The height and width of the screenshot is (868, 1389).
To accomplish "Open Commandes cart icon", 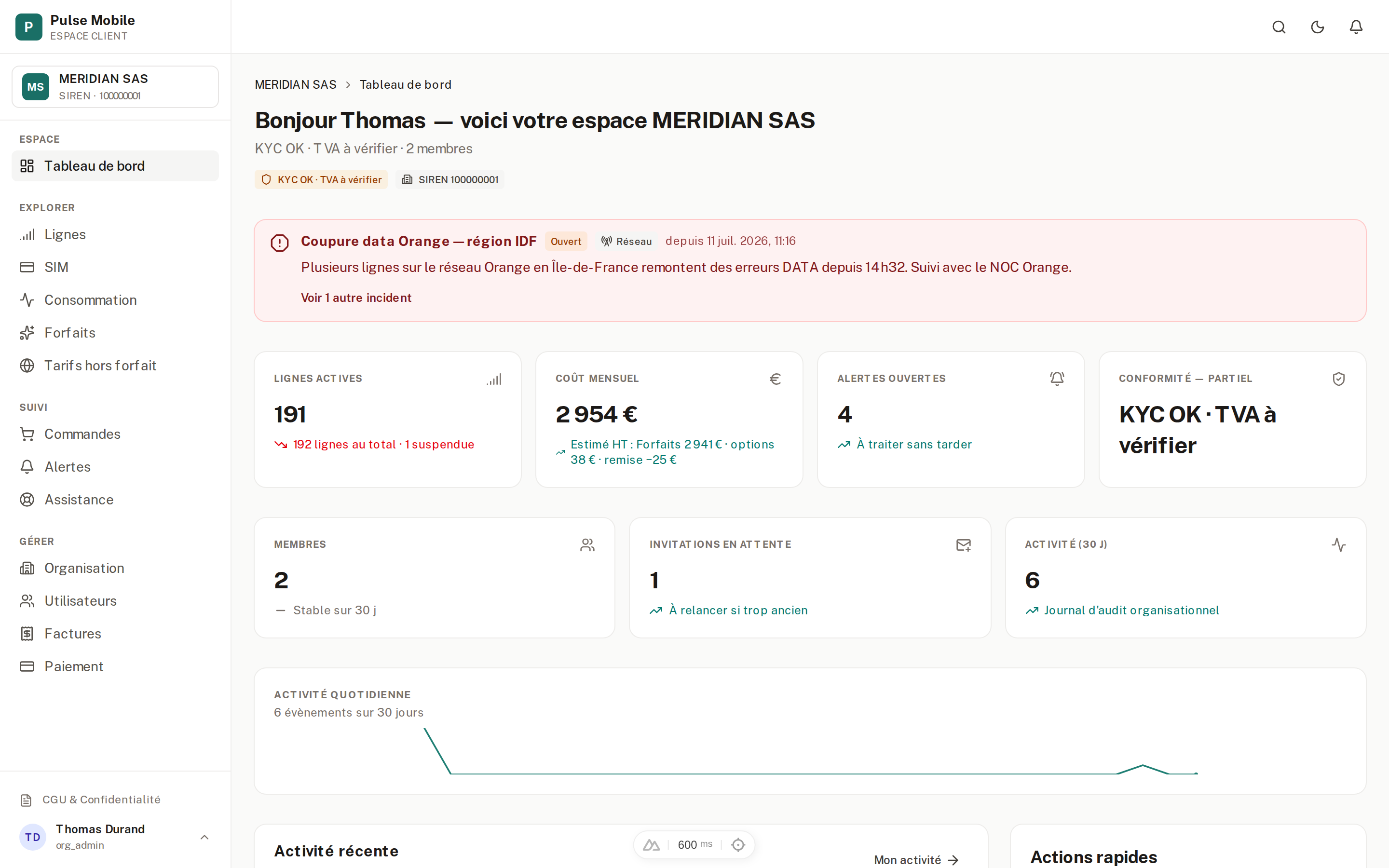I will (x=27, y=434).
